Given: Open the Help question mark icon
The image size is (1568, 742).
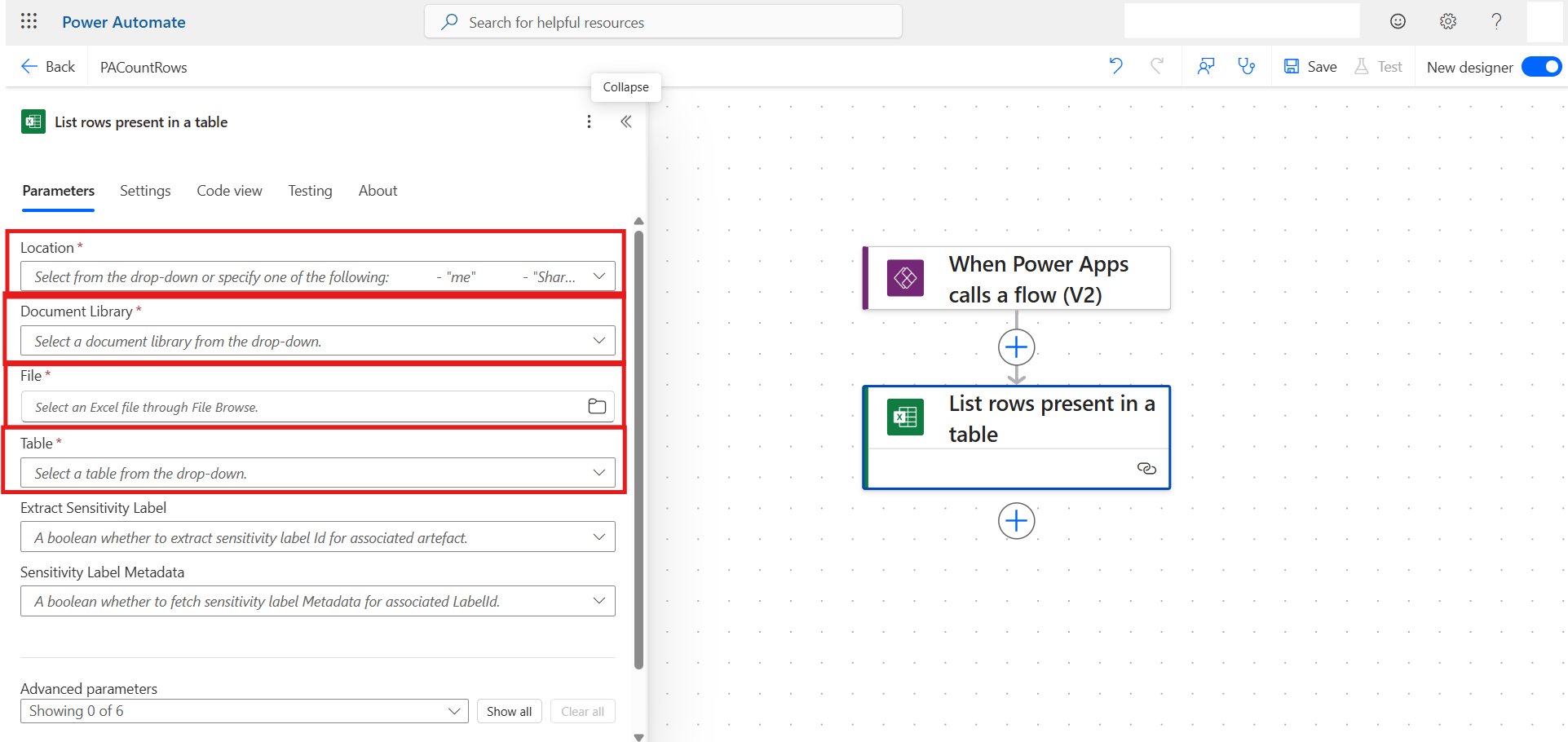Looking at the screenshot, I should click(x=1496, y=21).
